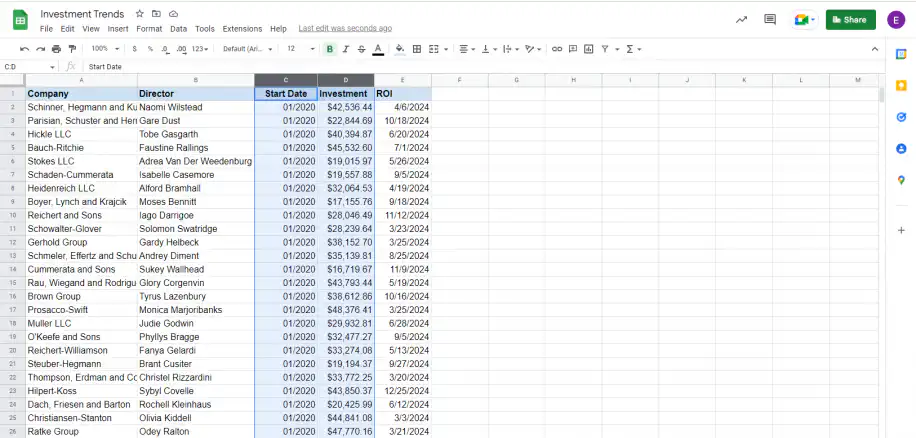Open the 'Last edit was seconds ago' link
The image size is (916, 438).
[345, 28]
